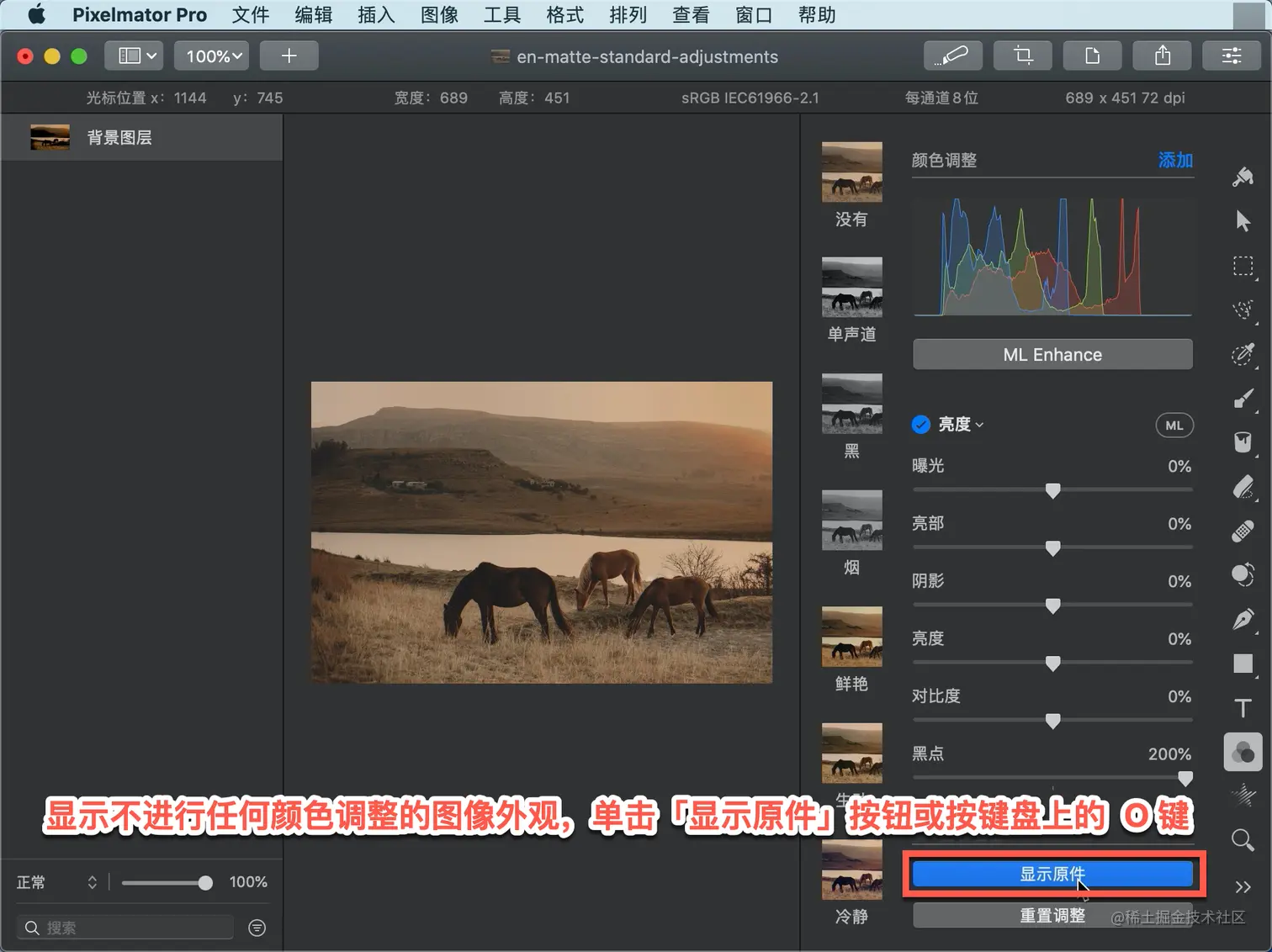Open the 查看 menu
The height and width of the screenshot is (952, 1272).
point(691,14)
